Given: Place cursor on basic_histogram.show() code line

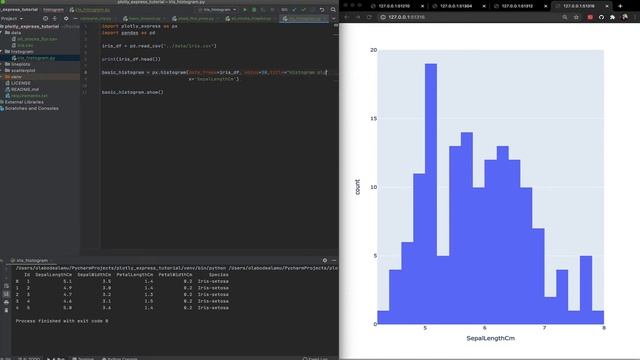Looking at the screenshot, I should pyautogui.click(x=133, y=92).
